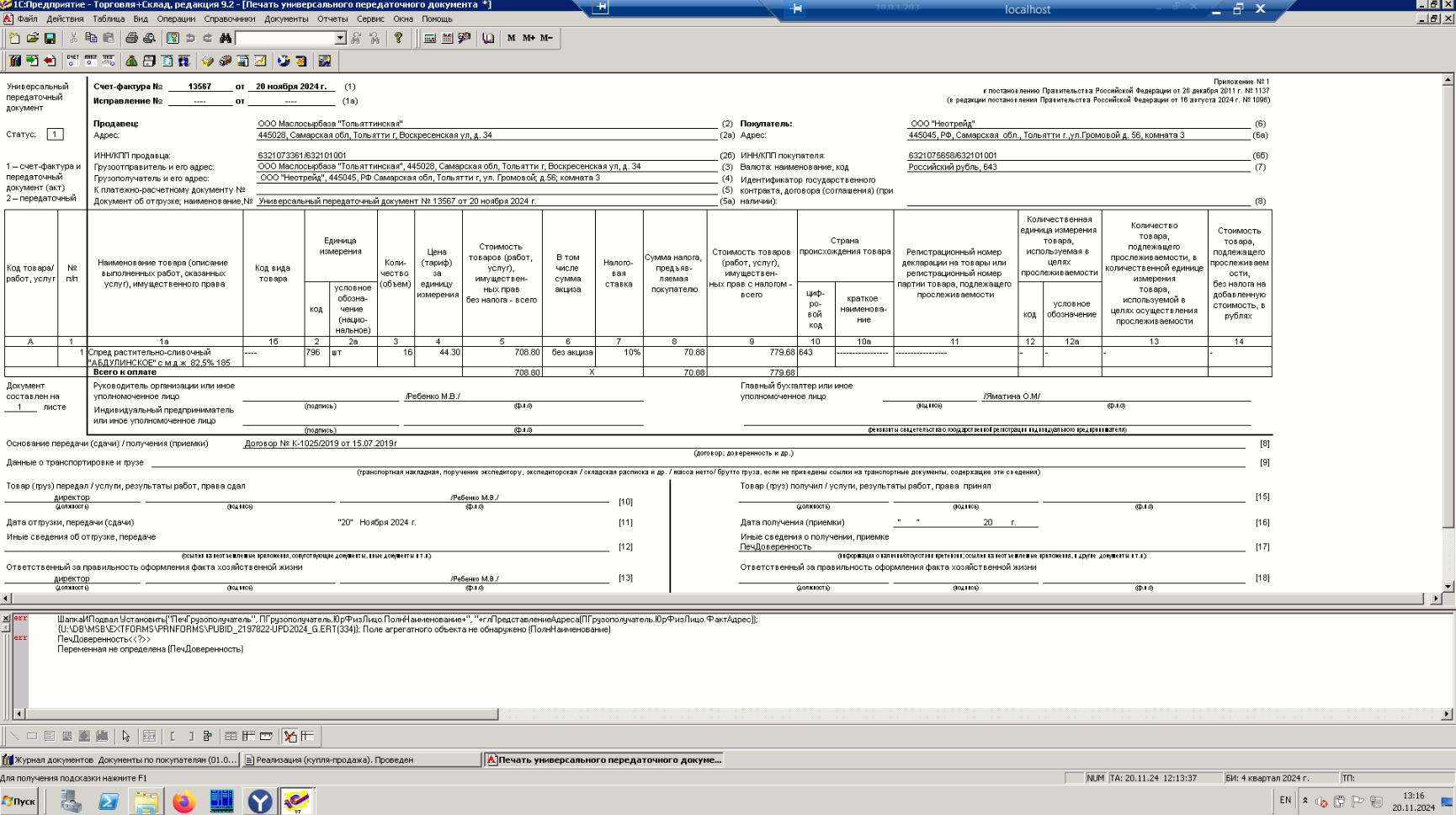The height and width of the screenshot is (815, 1456).
Task: Open the Сервис menu
Action: (370, 19)
